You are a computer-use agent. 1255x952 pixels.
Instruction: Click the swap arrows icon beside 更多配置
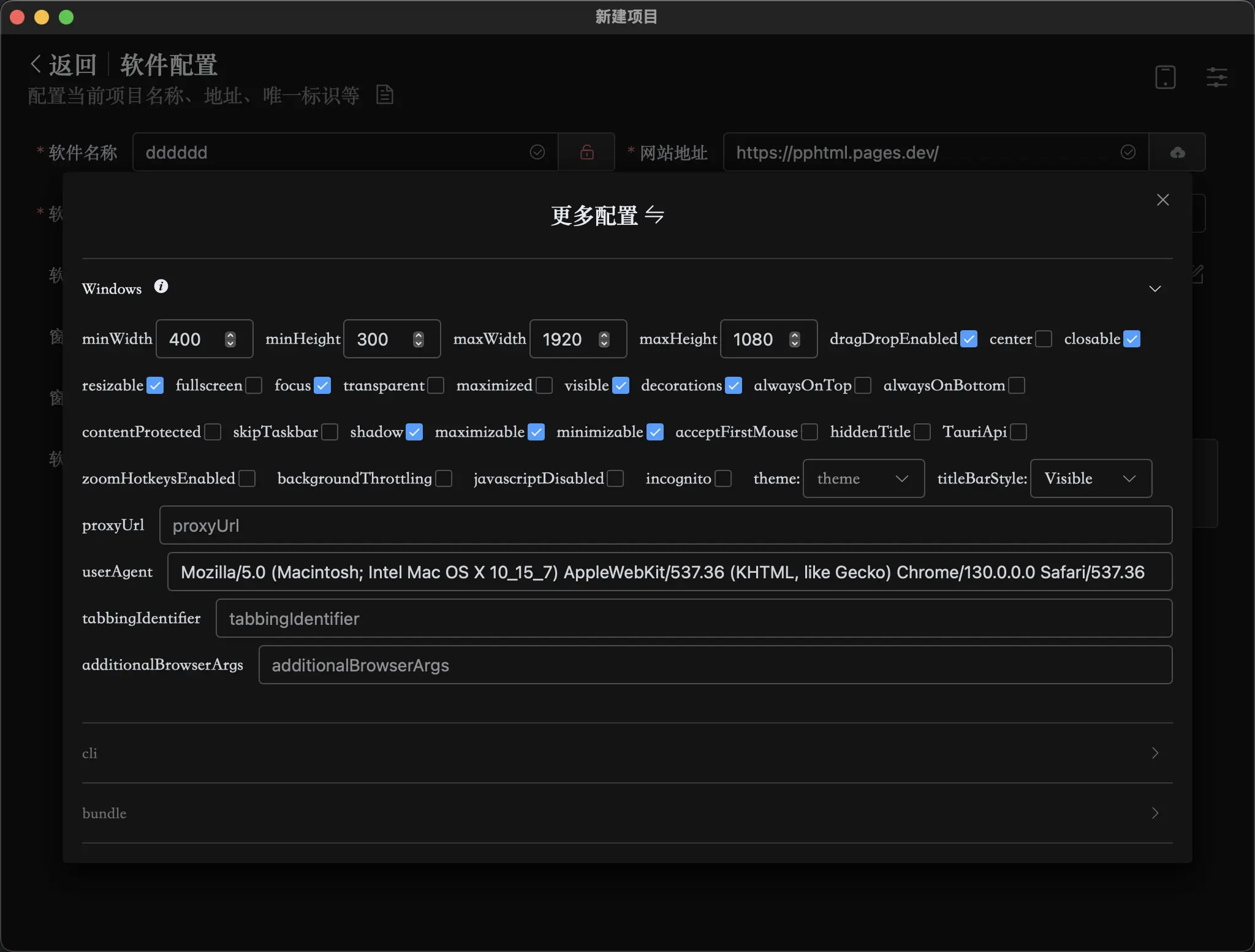click(x=654, y=215)
